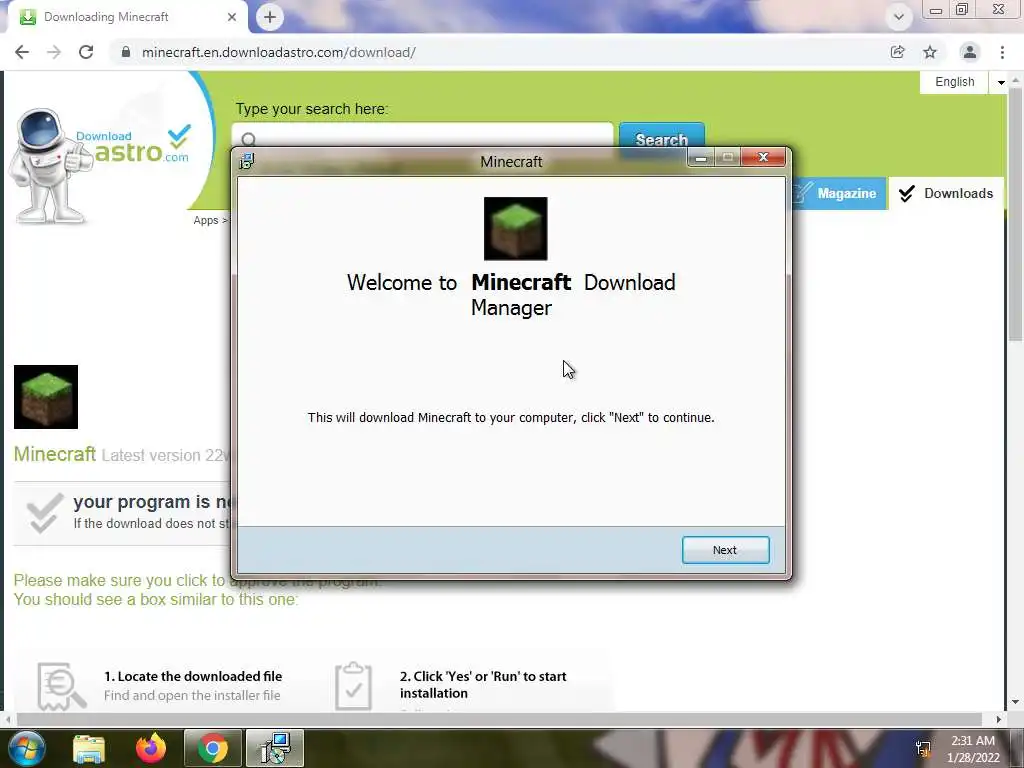
Task: Click the astronaut mascot image
Action: (49, 167)
